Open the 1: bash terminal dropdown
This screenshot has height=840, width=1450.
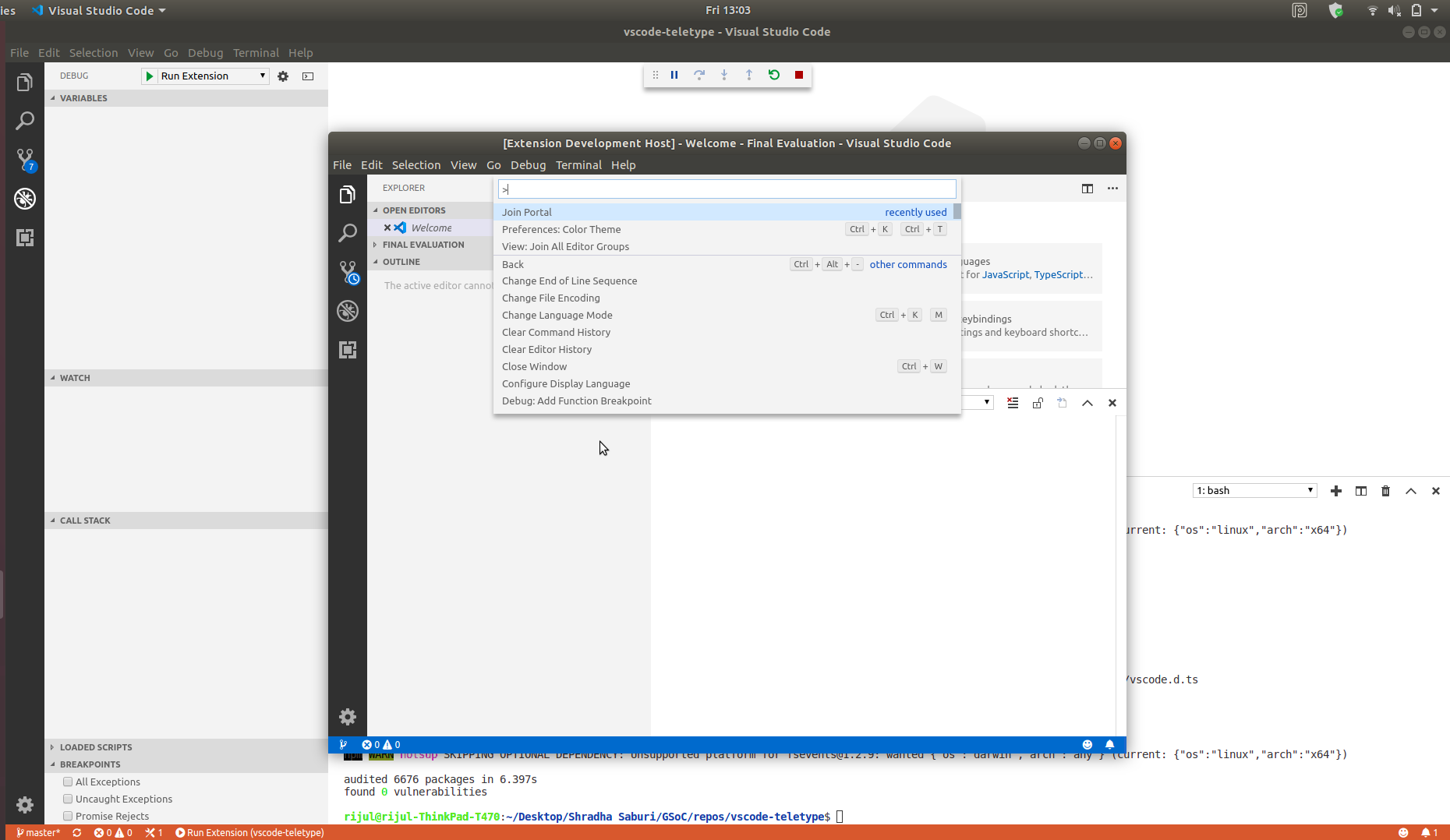[x=1254, y=490]
